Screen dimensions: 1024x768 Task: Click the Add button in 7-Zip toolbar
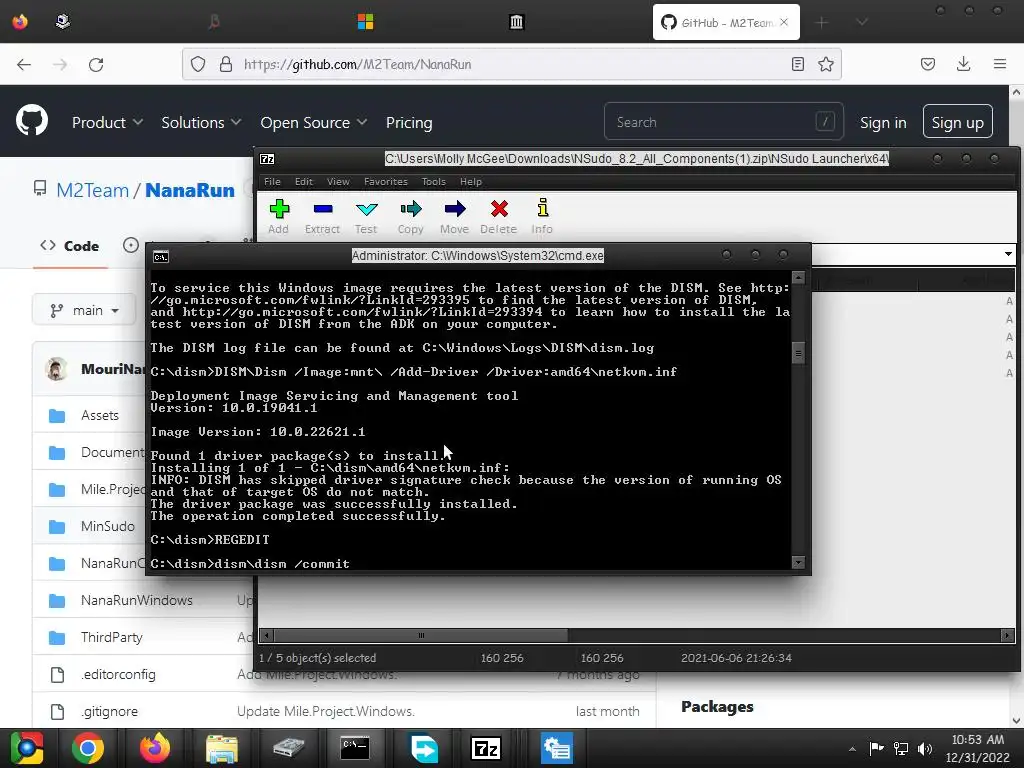point(279,217)
